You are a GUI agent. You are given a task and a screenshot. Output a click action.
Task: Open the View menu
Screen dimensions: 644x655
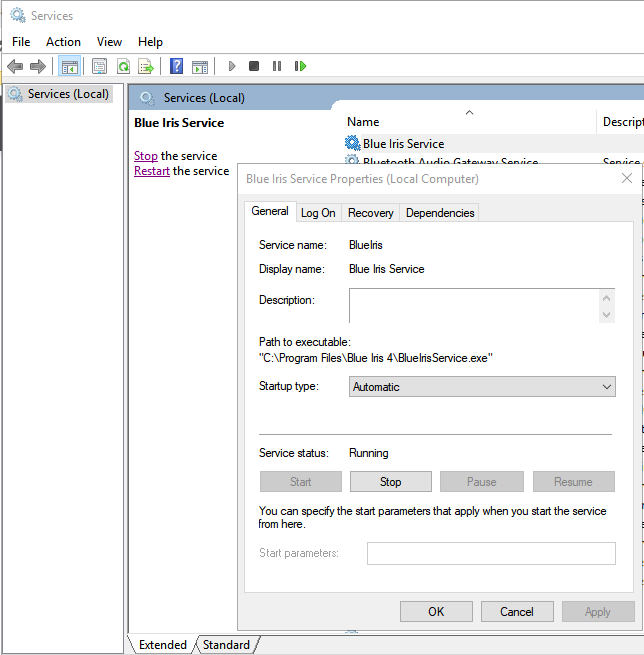[109, 42]
